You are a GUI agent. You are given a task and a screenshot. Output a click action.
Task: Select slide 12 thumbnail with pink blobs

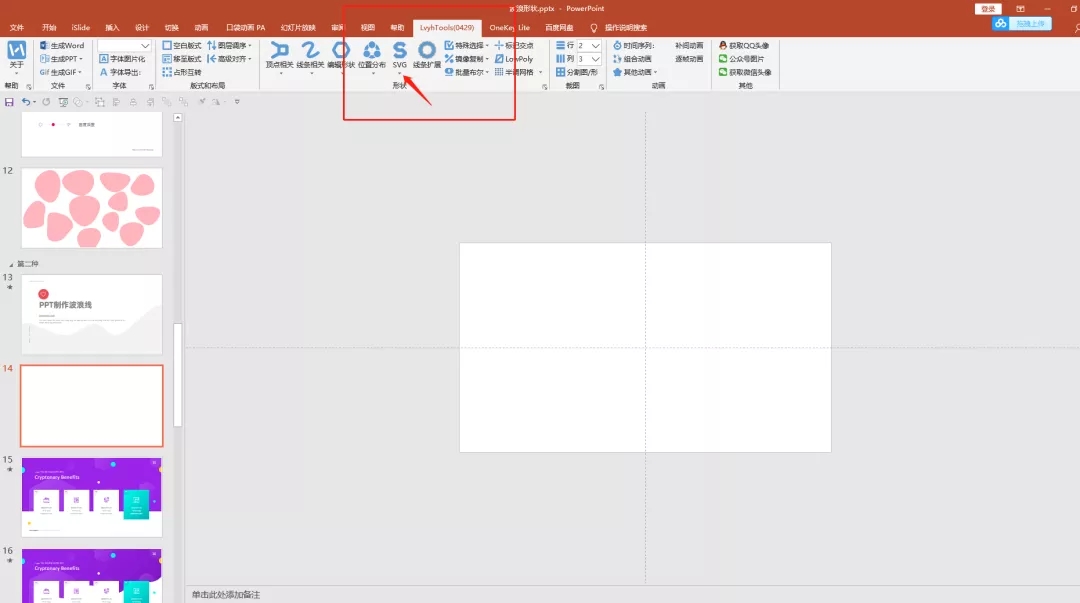pos(91,207)
